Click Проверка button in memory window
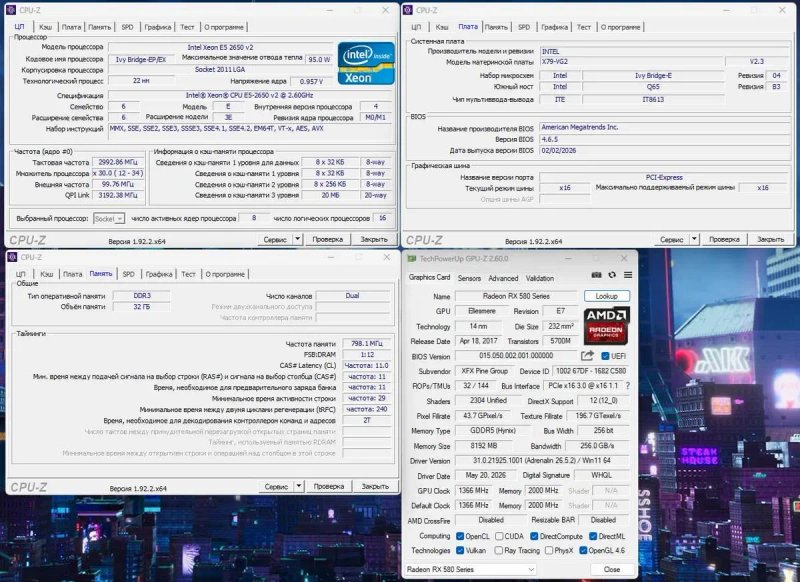The image size is (800, 582). pos(329,486)
